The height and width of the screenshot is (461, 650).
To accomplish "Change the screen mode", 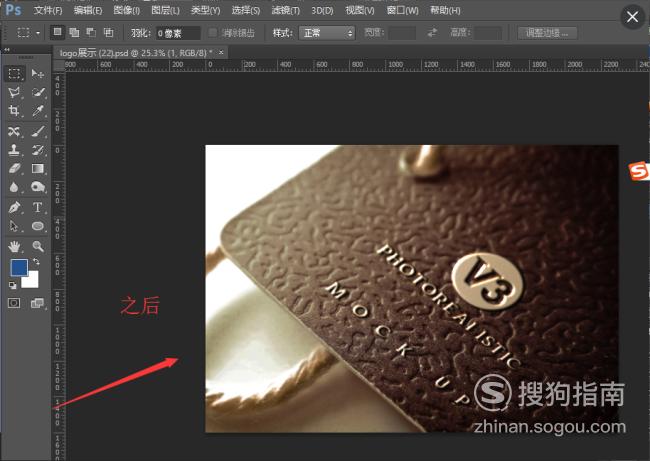I will coord(37,303).
